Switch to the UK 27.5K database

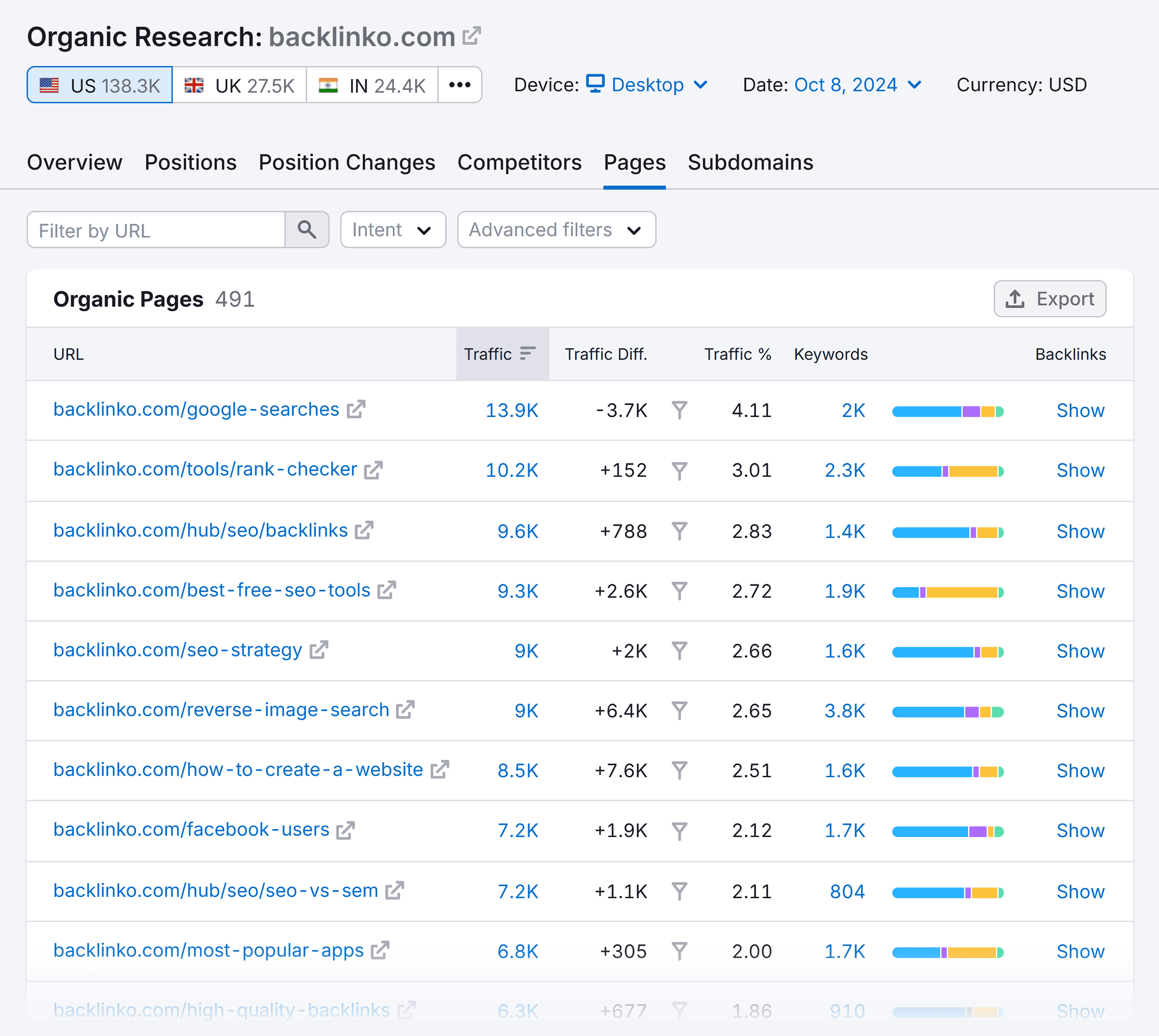[x=240, y=85]
